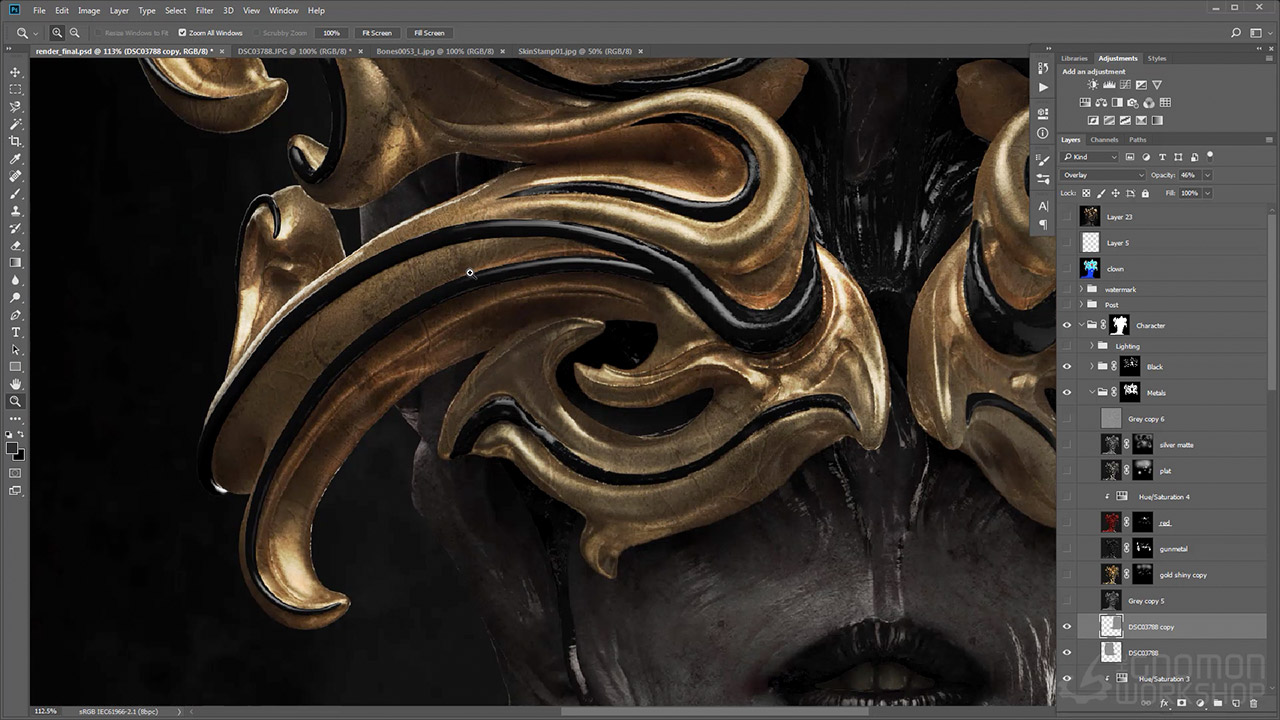Open the Filter menu
Viewport: 1280px width, 720px height.
point(204,10)
